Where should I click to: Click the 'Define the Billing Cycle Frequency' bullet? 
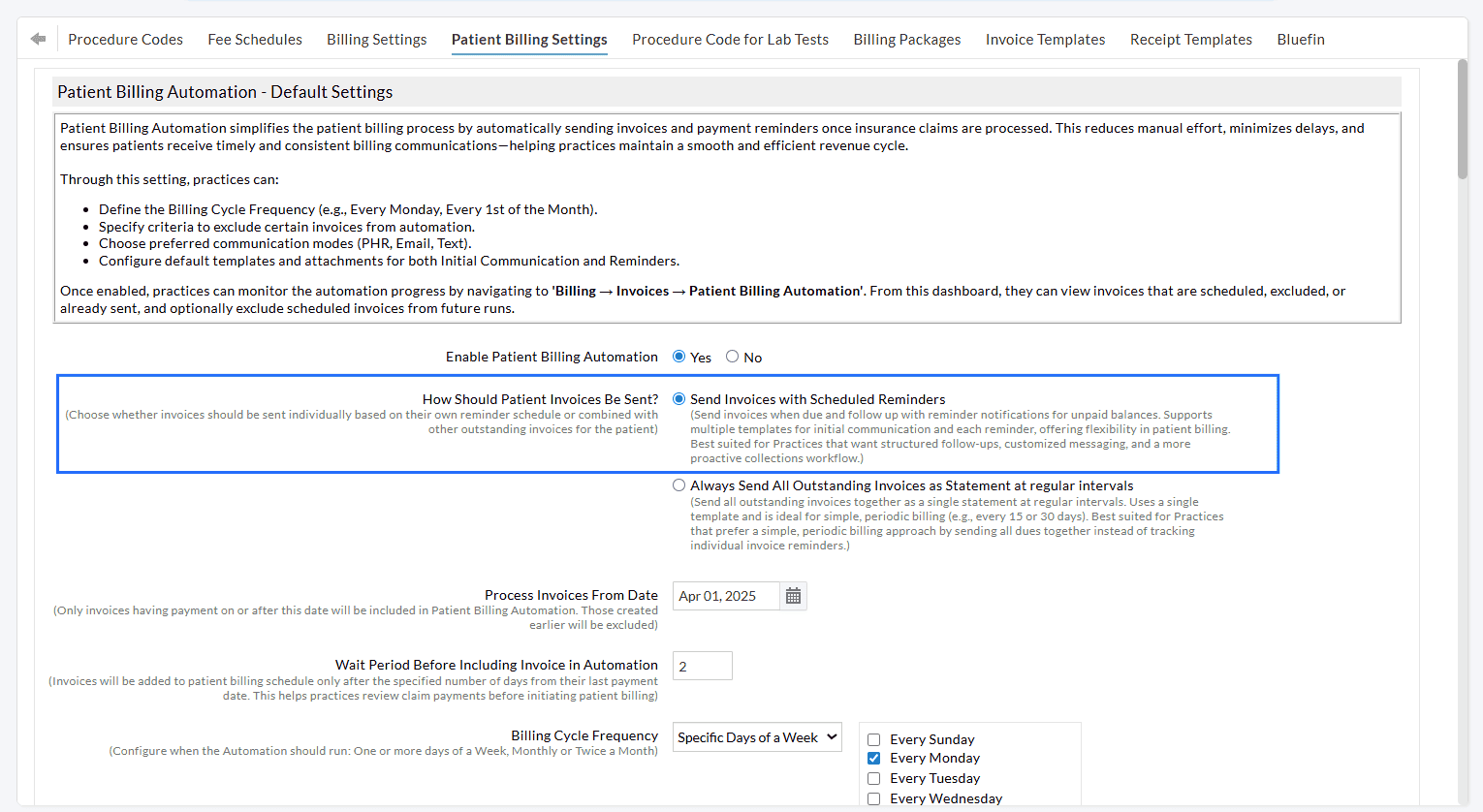(348, 209)
